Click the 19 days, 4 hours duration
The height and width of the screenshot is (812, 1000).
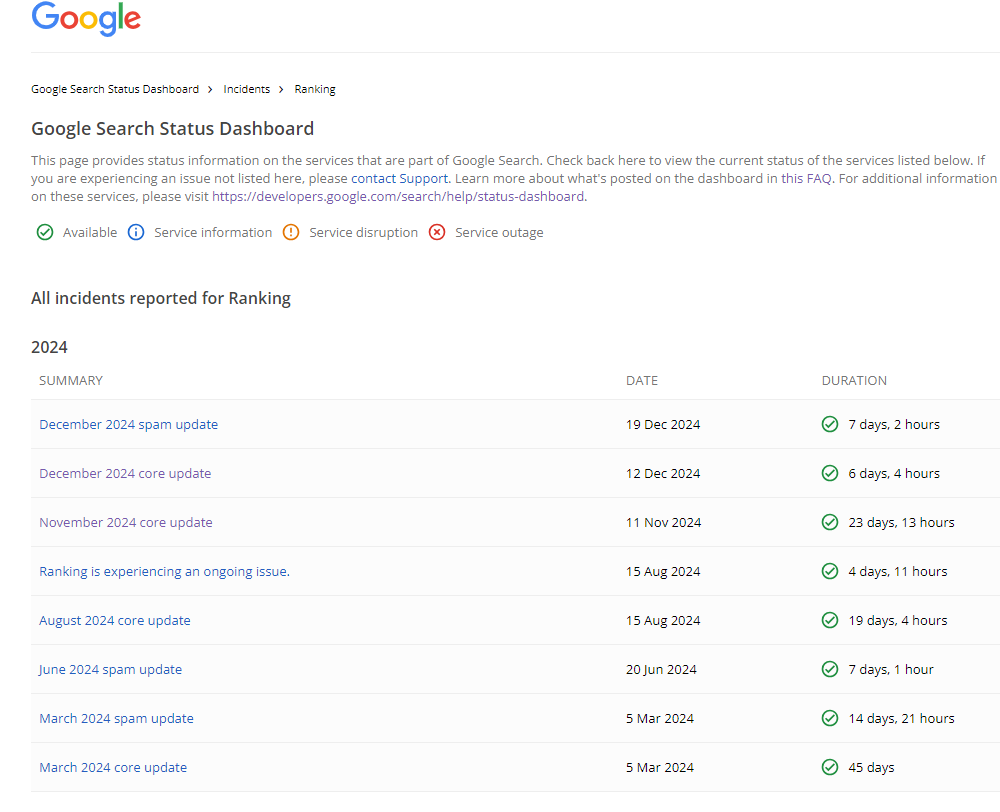pos(898,620)
